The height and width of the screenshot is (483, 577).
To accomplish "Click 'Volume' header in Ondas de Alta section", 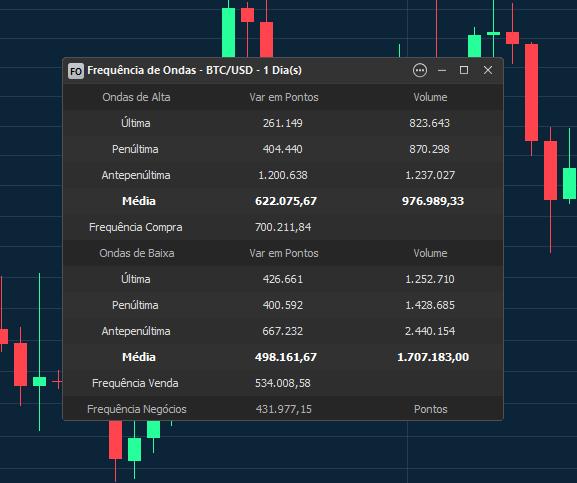I will pos(430,97).
